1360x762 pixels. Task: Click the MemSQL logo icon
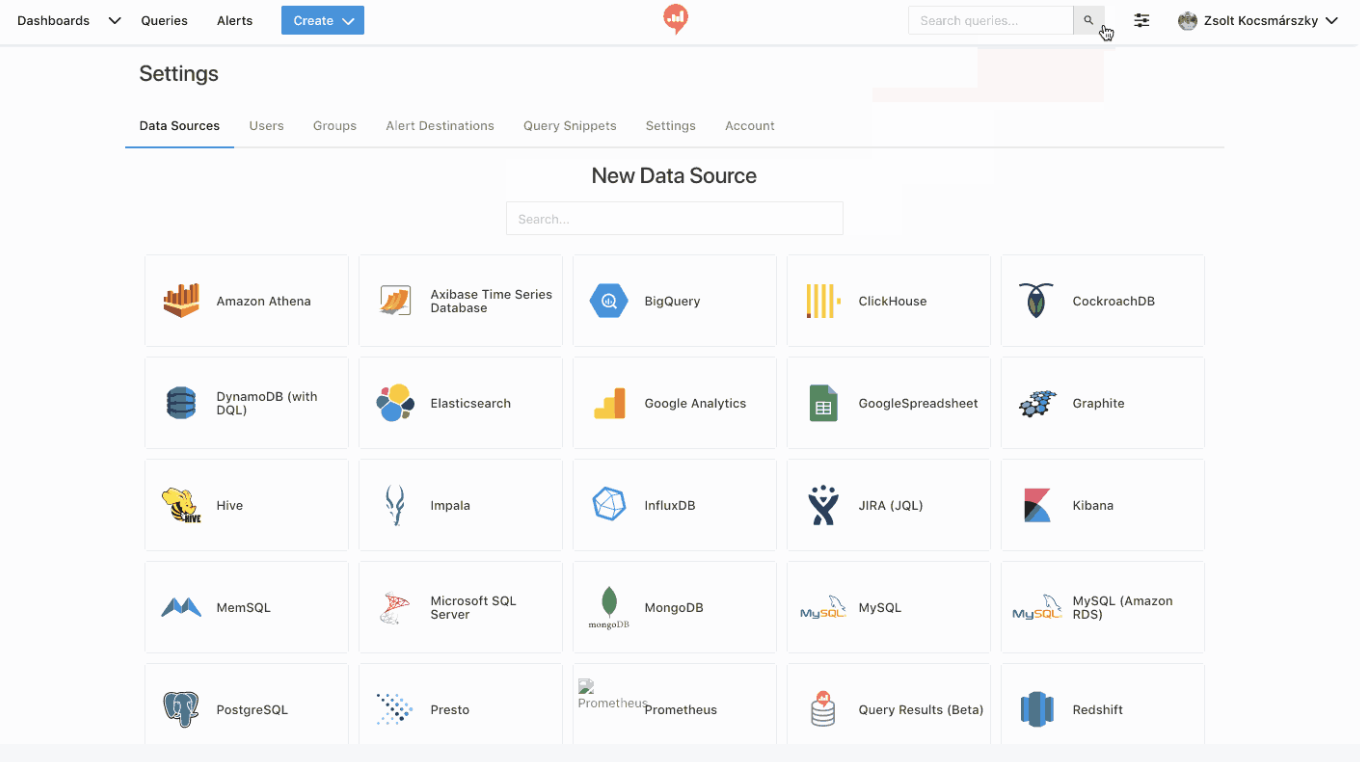[x=181, y=607]
